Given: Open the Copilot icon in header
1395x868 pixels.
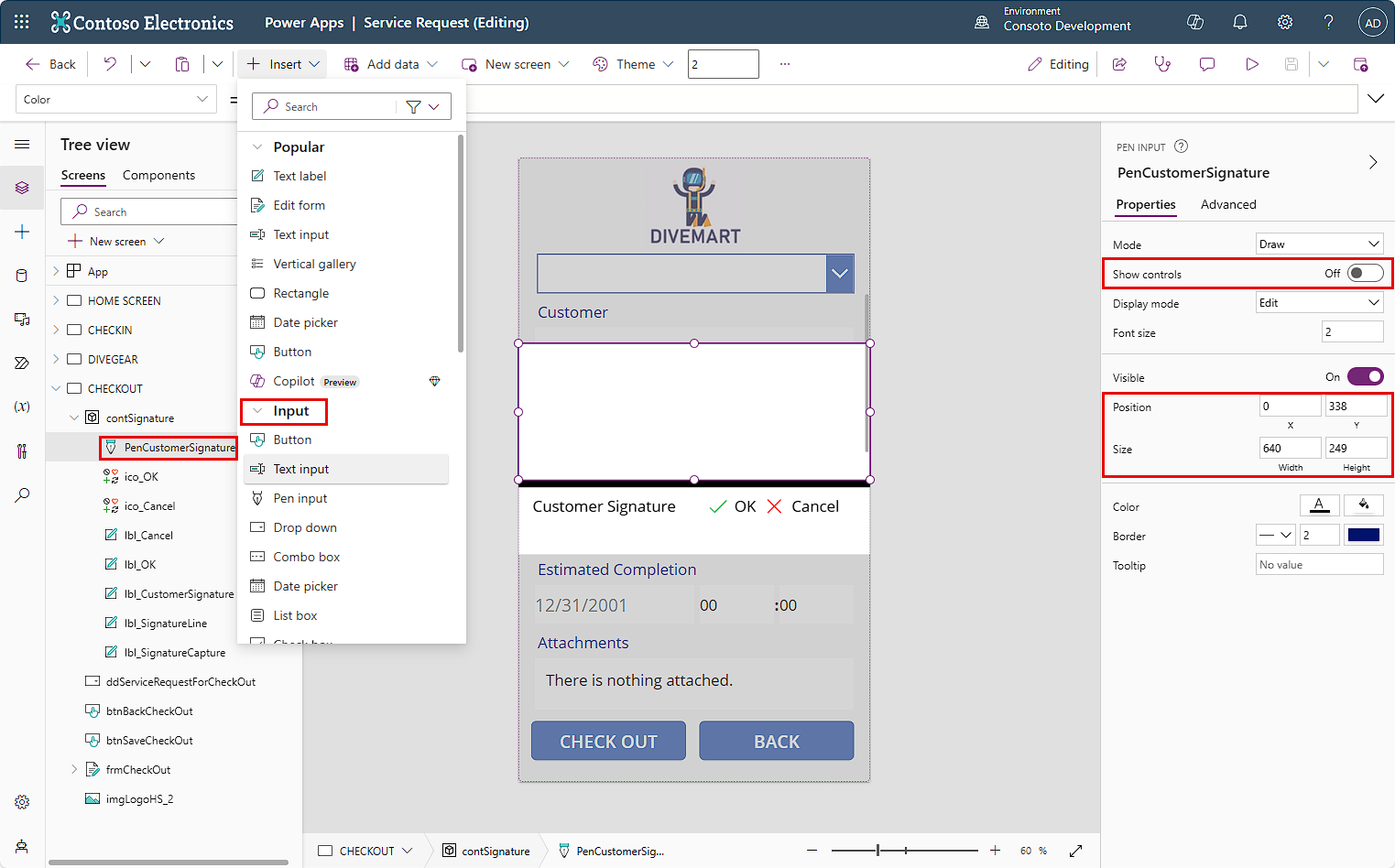Looking at the screenshot, I should tap(1195, 22).
